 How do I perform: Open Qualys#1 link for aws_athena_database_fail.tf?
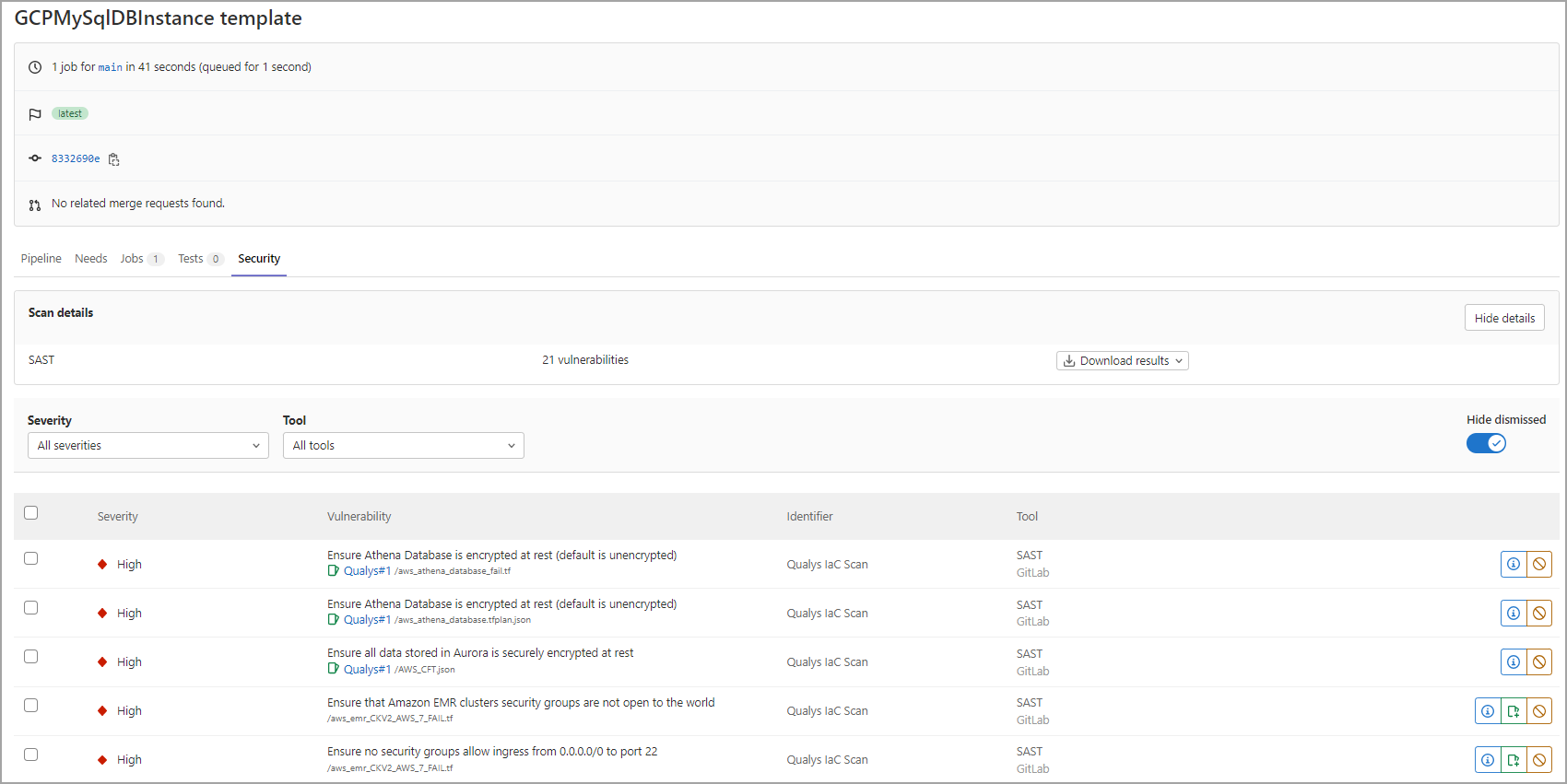coord(368,571)
